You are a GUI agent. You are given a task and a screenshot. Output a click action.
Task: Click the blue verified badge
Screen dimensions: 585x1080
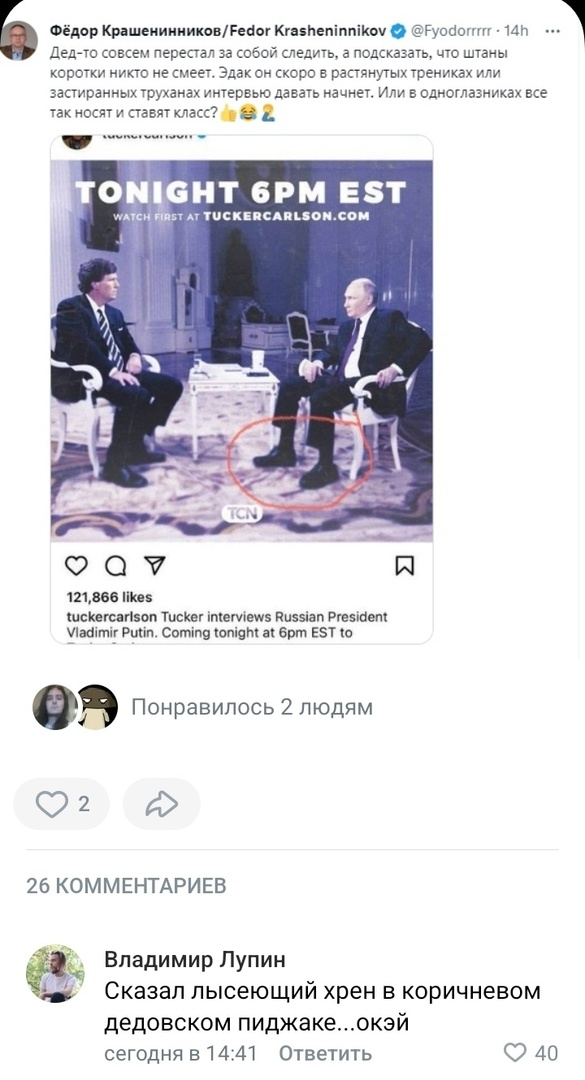pyautogui.click(x=399, y=31)
